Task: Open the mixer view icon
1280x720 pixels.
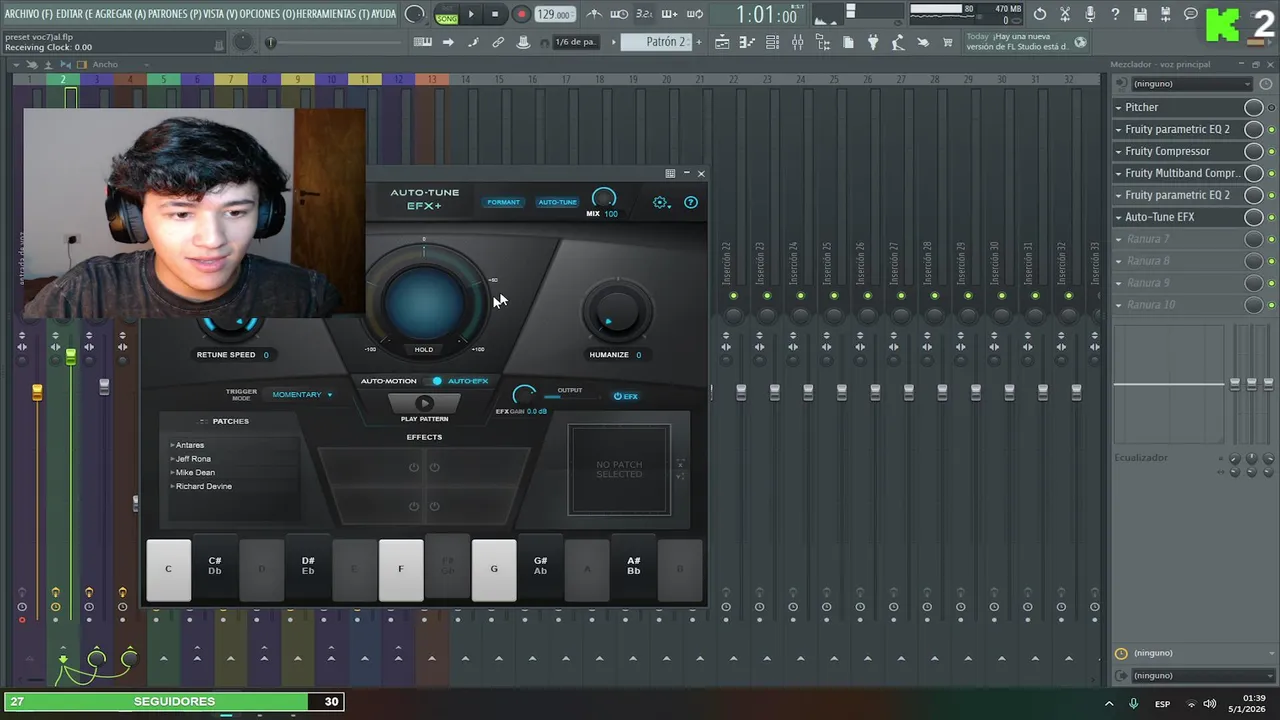Action: click(x=797, y=42)
